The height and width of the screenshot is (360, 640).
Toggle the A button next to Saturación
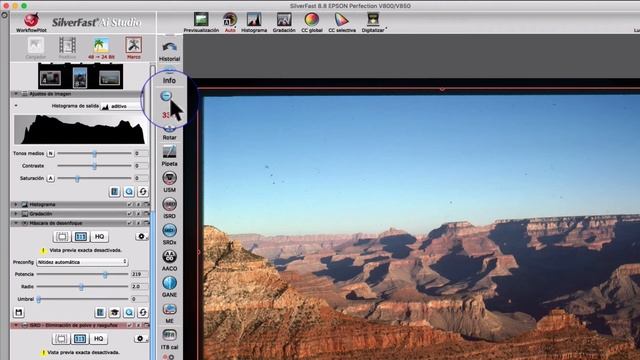tap(51, 178)
